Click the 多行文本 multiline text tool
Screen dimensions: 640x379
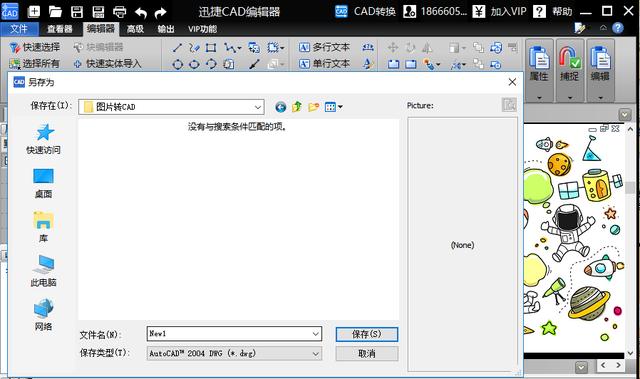coord(324,47)
